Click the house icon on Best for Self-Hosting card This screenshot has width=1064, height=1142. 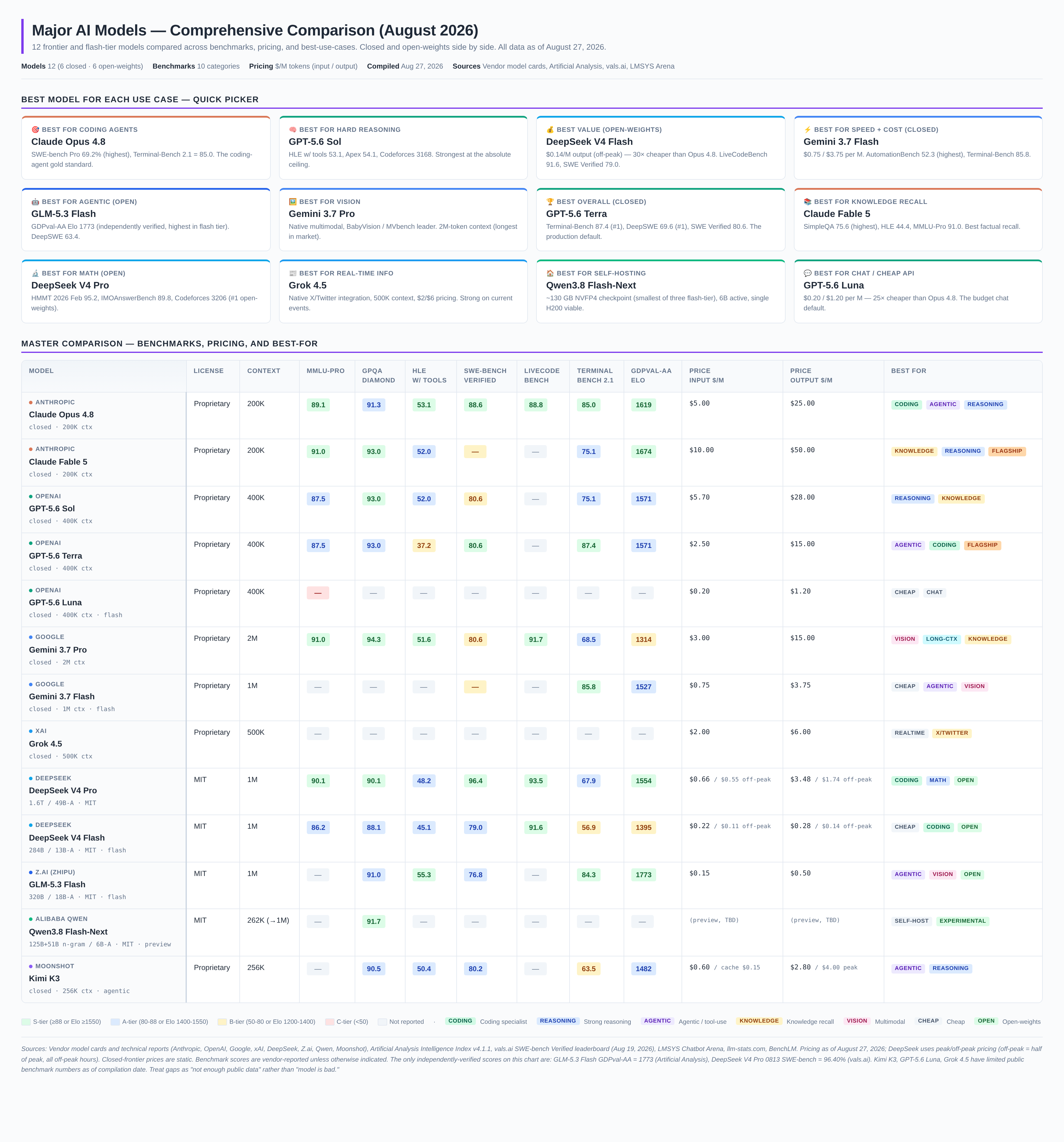tap(550, 273)
